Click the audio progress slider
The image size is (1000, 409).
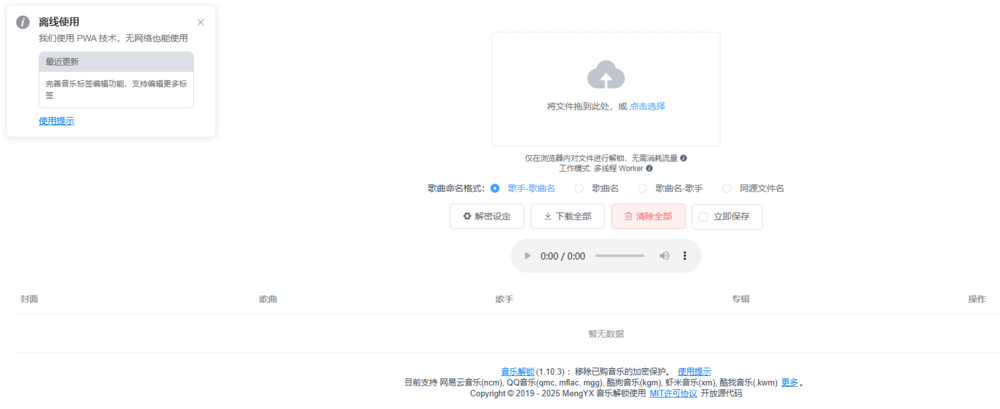[619, 256]
